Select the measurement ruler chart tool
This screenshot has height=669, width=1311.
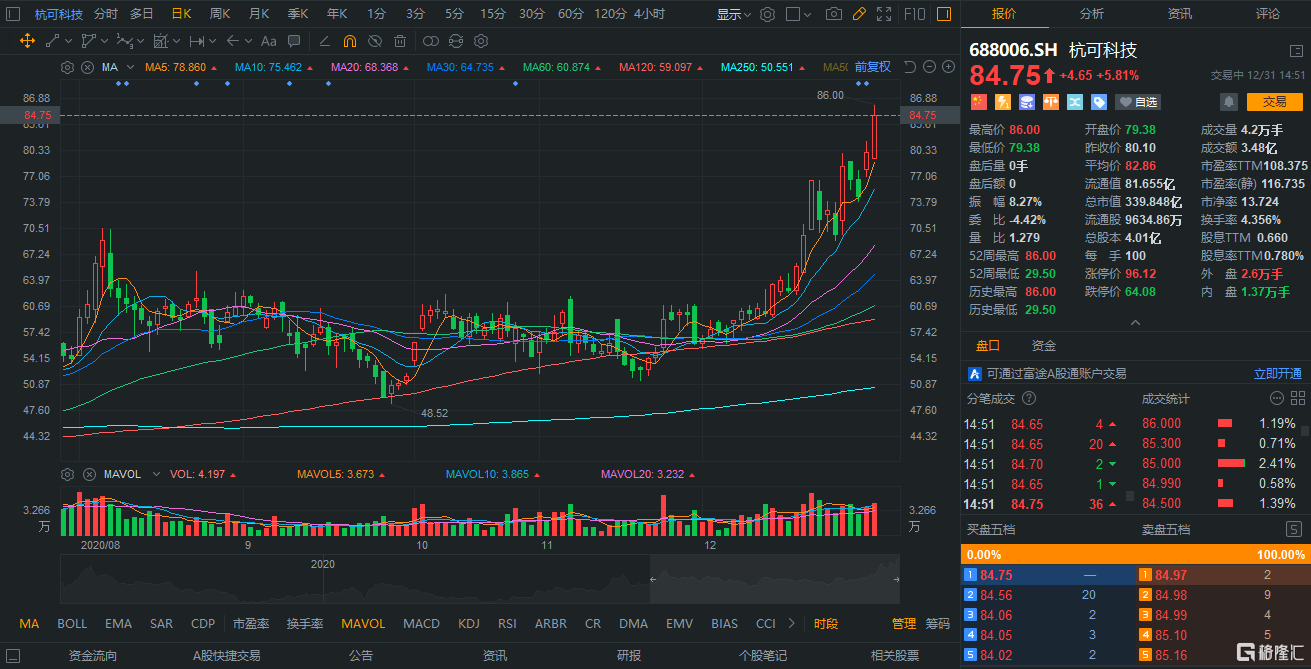(196, 41)
